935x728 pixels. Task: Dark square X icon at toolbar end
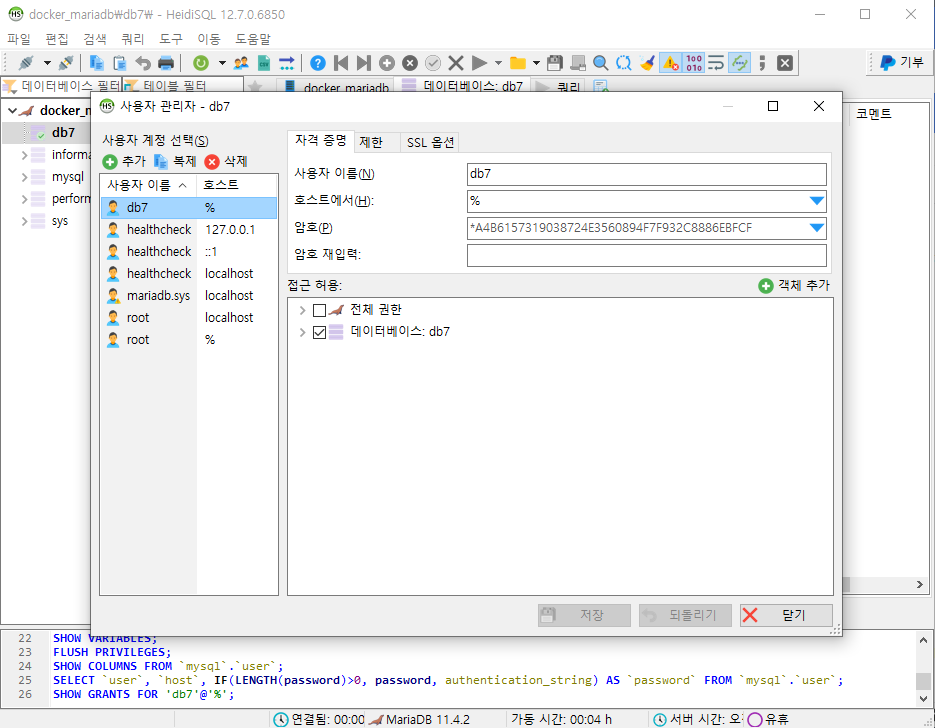tap(785, 63)
